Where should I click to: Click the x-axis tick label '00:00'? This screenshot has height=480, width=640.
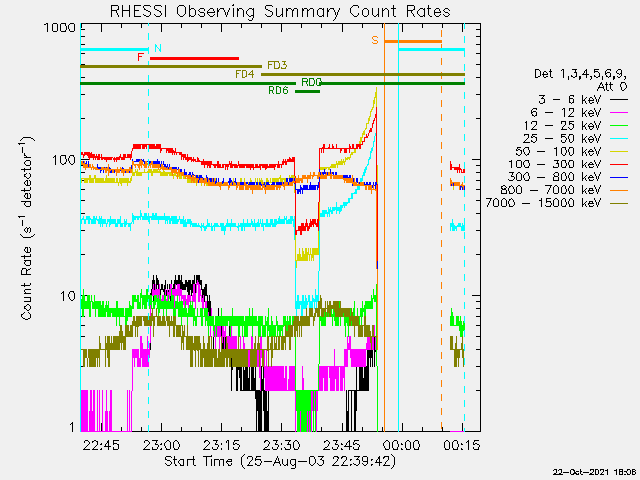pyautogui.click(x=402, y=445)
